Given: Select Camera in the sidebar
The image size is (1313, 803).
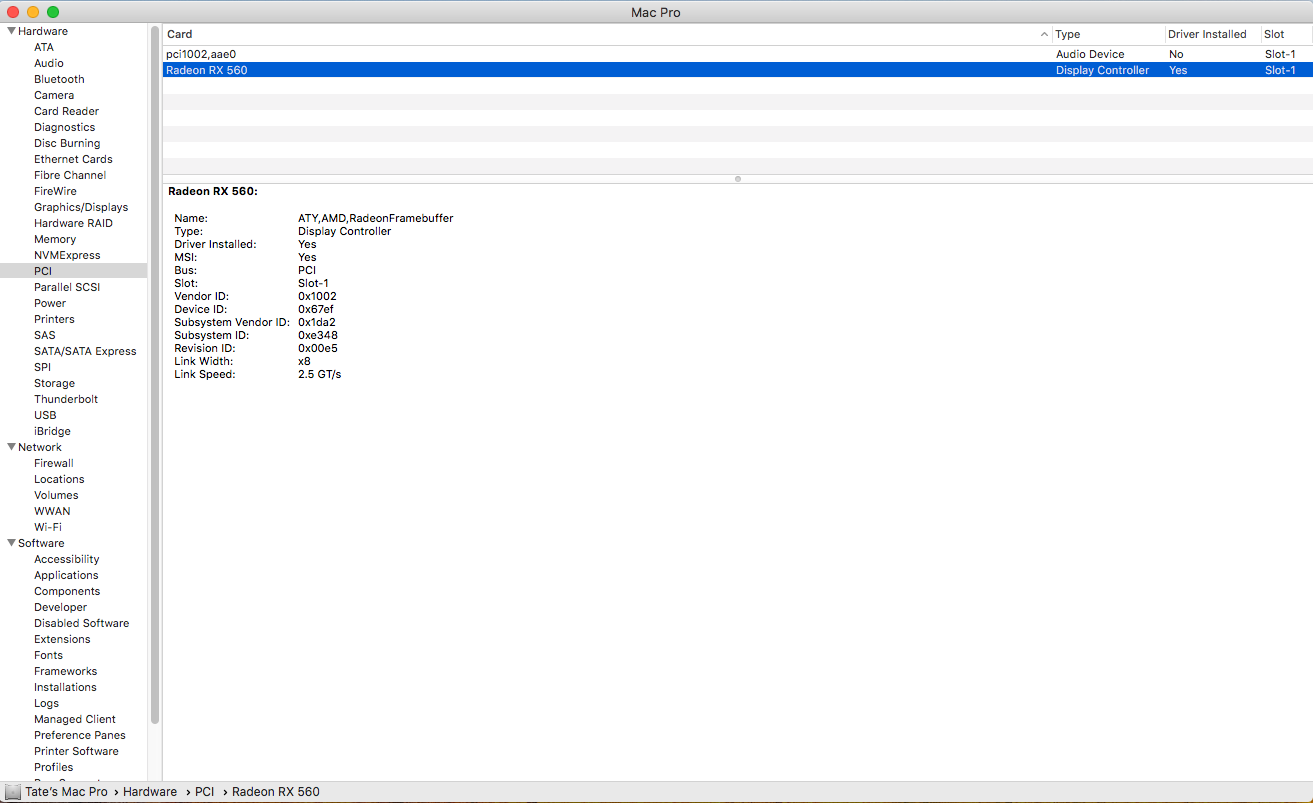Looking at the screenshot, I should coord(54,95).
